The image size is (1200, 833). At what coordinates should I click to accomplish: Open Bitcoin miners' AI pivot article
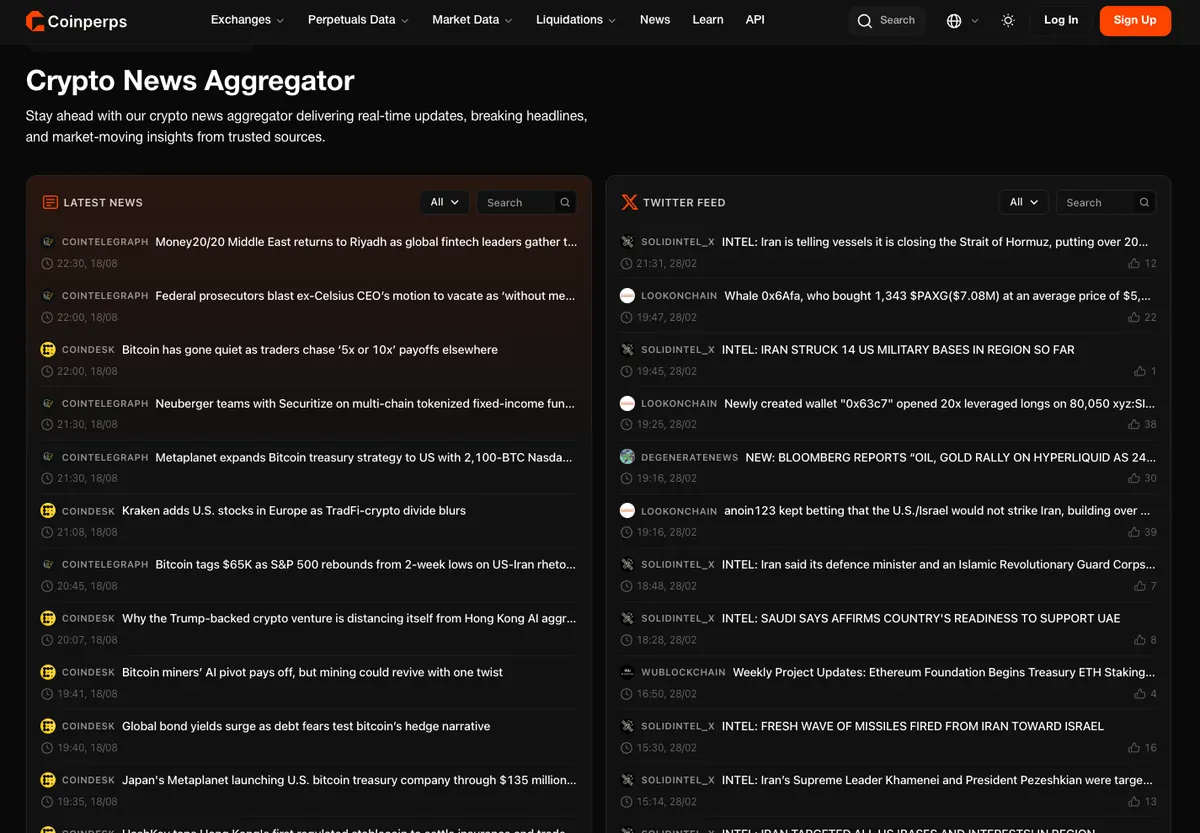click(x=312, y=672)
